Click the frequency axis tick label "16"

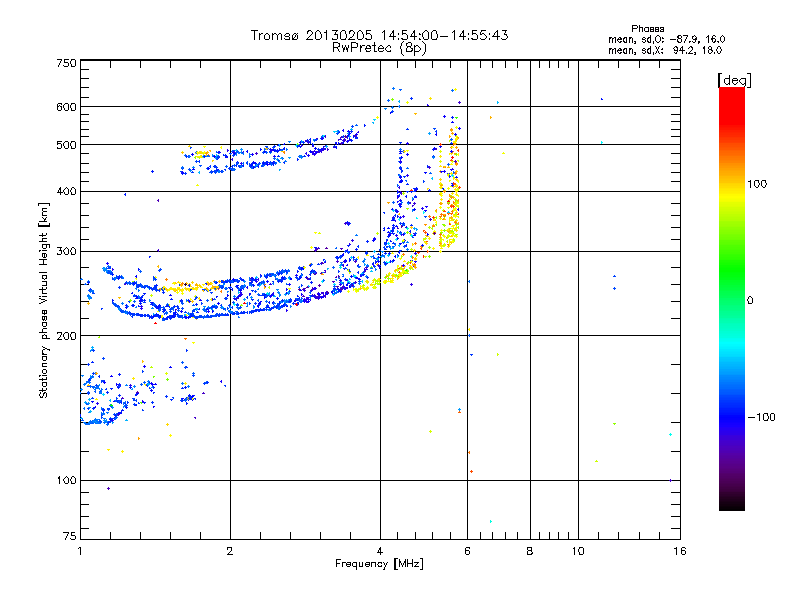pyautogui.click(x=680, y=551)
